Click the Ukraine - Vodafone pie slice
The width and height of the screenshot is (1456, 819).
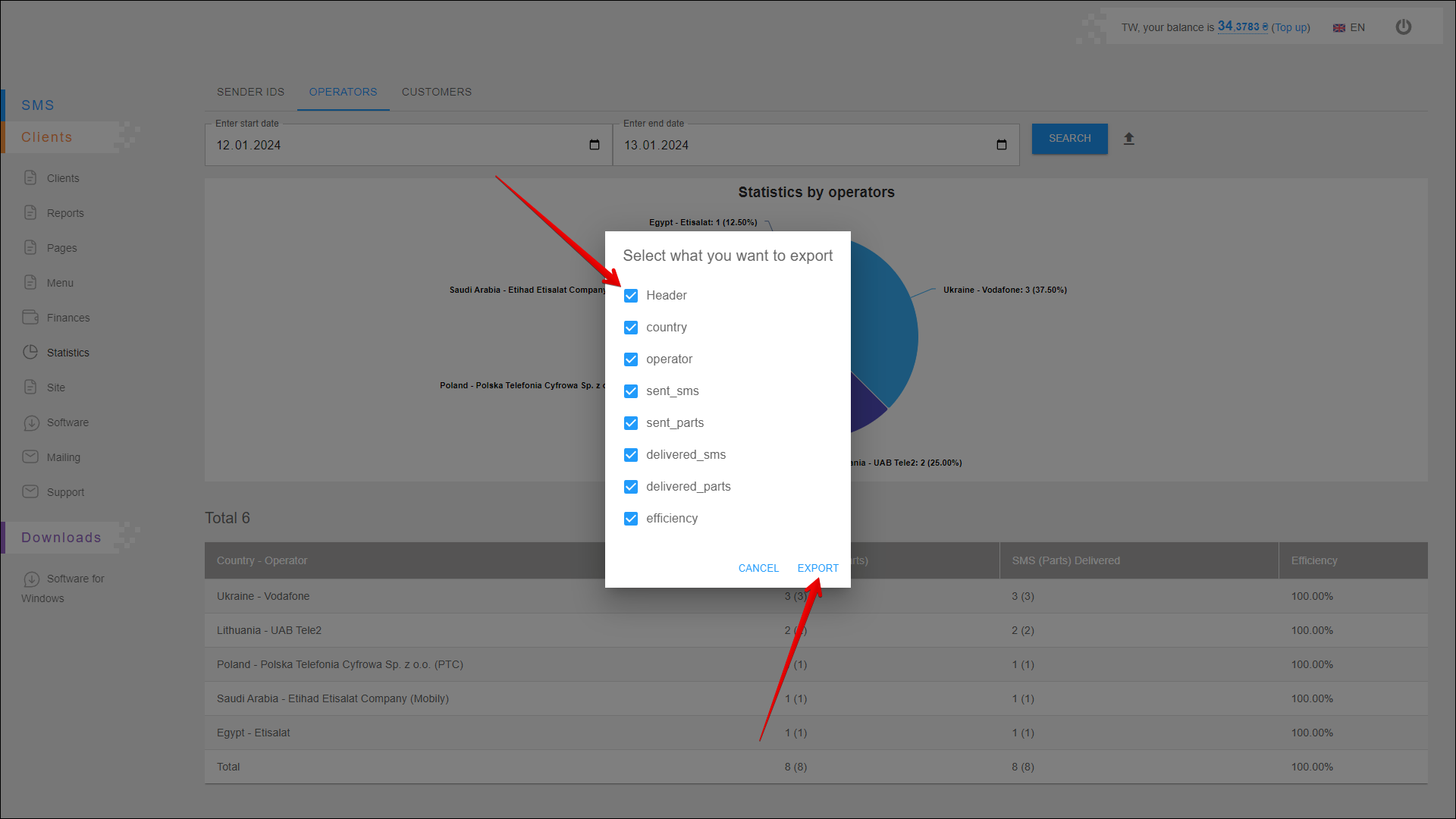coord(883,318)
